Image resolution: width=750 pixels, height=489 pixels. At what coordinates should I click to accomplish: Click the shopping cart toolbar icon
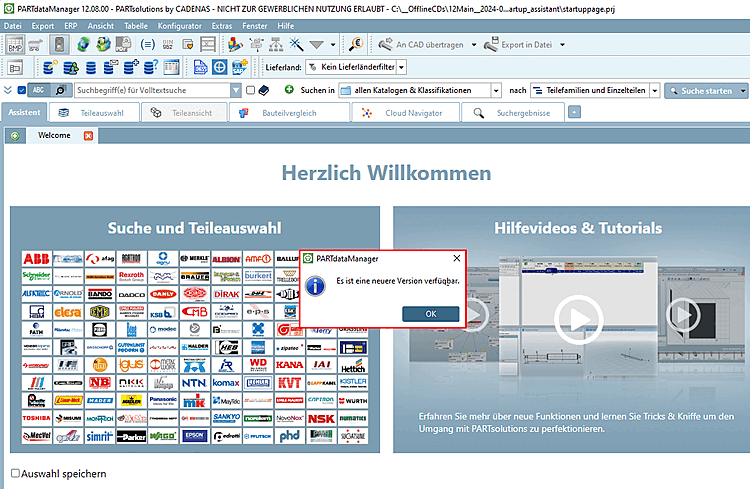coord(36,44)
